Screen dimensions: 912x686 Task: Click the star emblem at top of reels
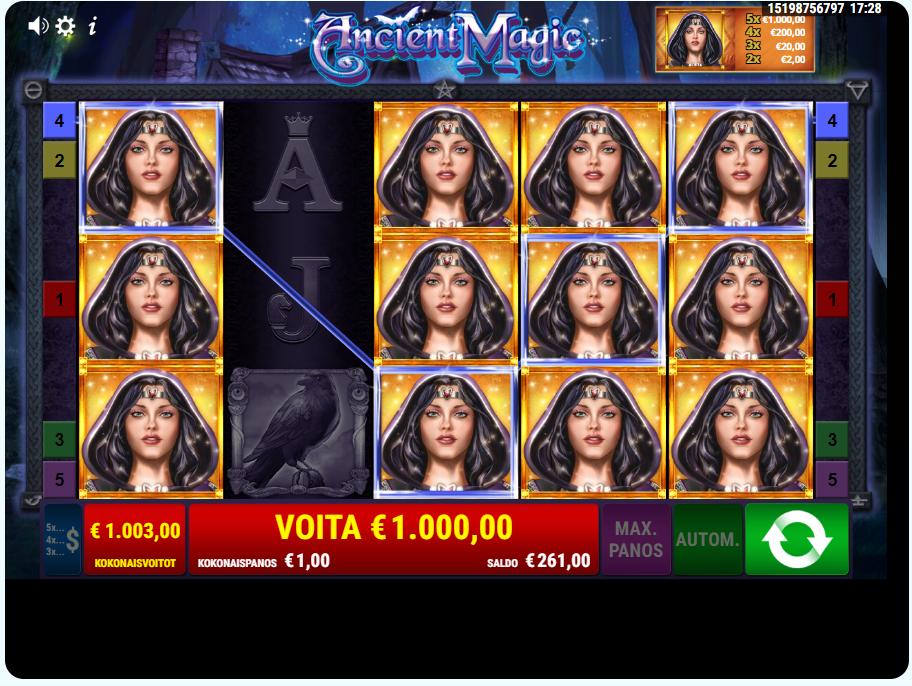pyautogui.click(x=444, y=90)
